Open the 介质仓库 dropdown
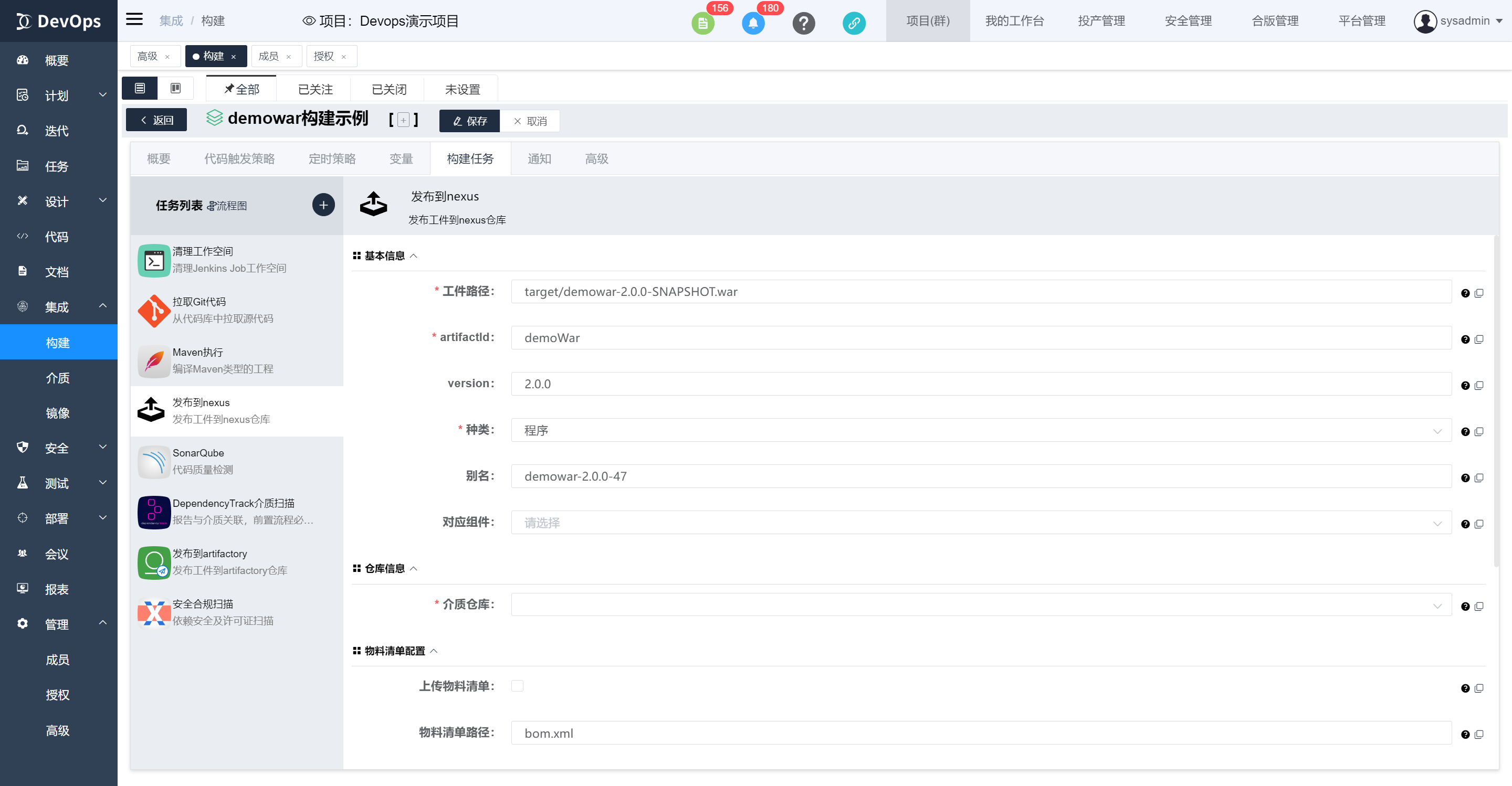 [980, 606]
